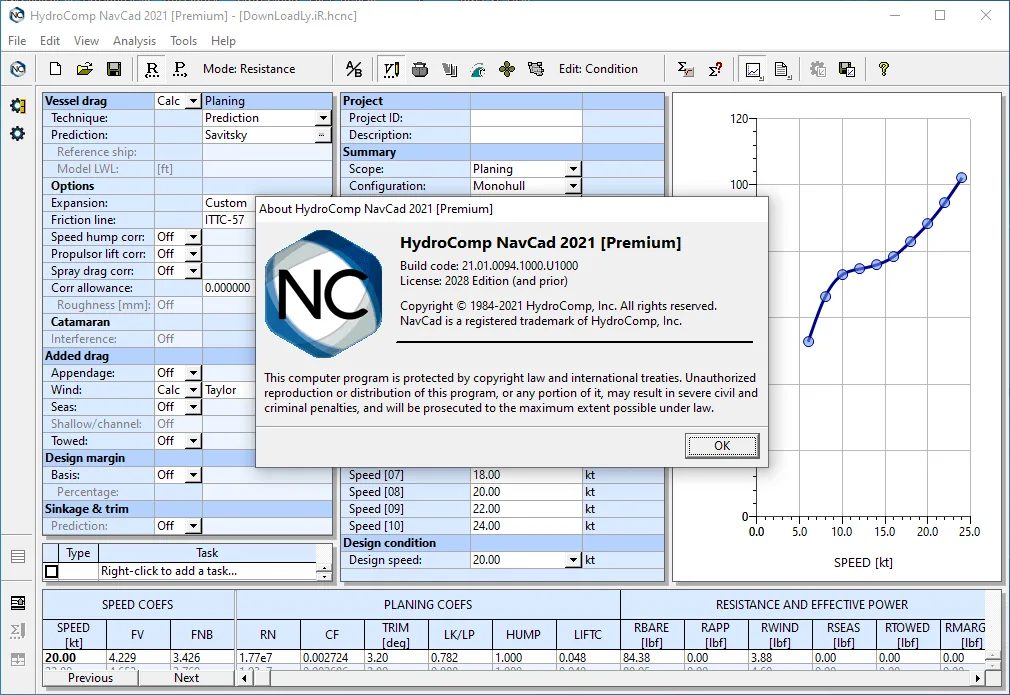Open a project with the folder icon
Viewport: 1010px width, 695px height.
[x=84, y=69]
